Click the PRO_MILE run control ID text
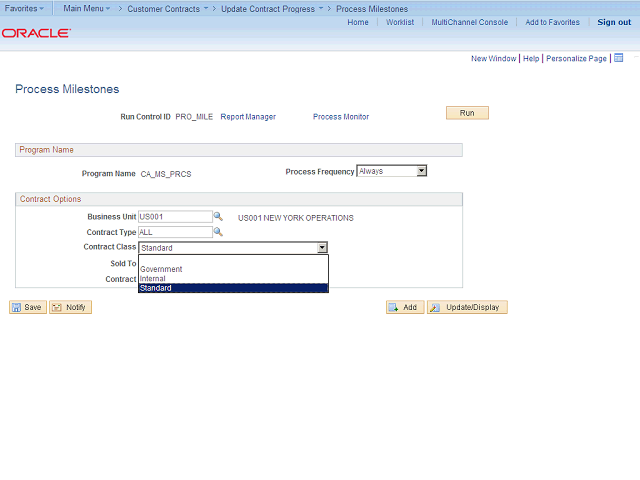640x480 pixels. point(194,117)
